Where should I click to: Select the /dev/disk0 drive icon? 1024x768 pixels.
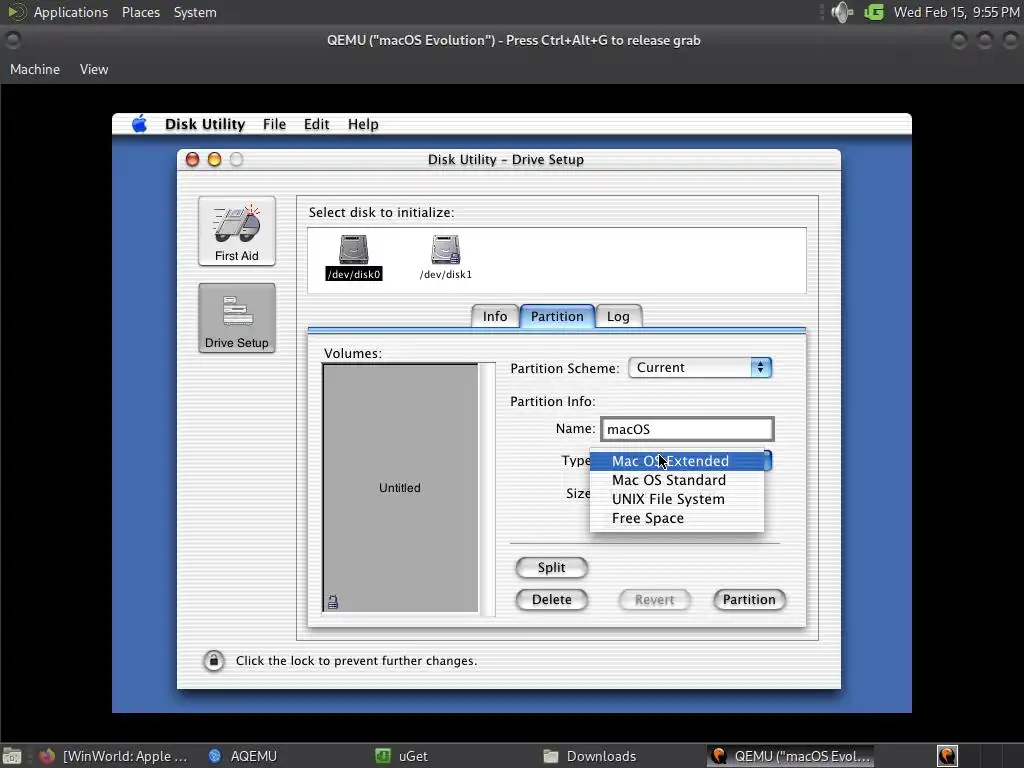(354, 258)
